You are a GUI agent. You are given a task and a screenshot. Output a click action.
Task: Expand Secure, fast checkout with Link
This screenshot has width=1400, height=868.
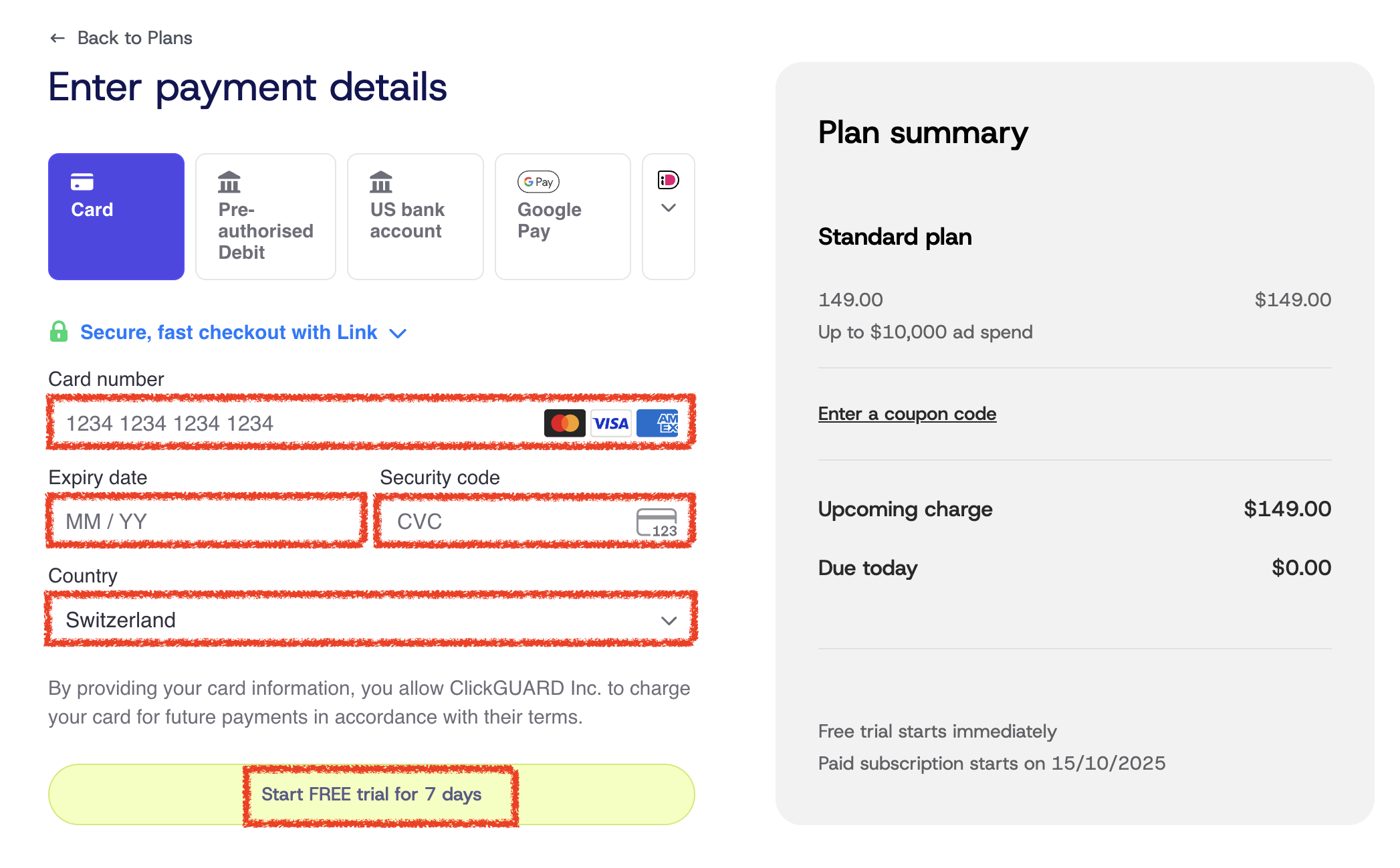229,332
